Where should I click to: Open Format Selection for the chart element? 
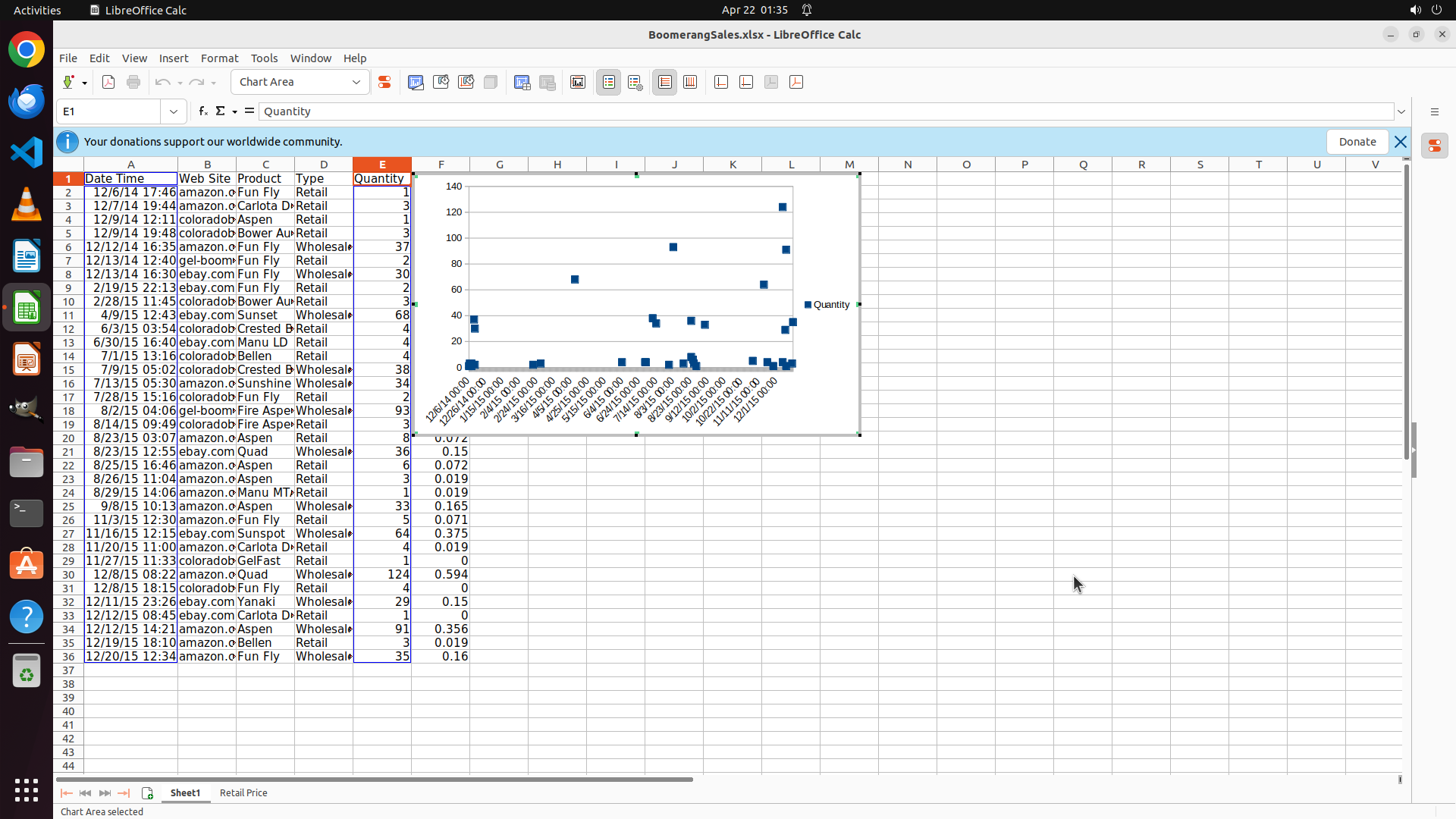coord(384,82)
